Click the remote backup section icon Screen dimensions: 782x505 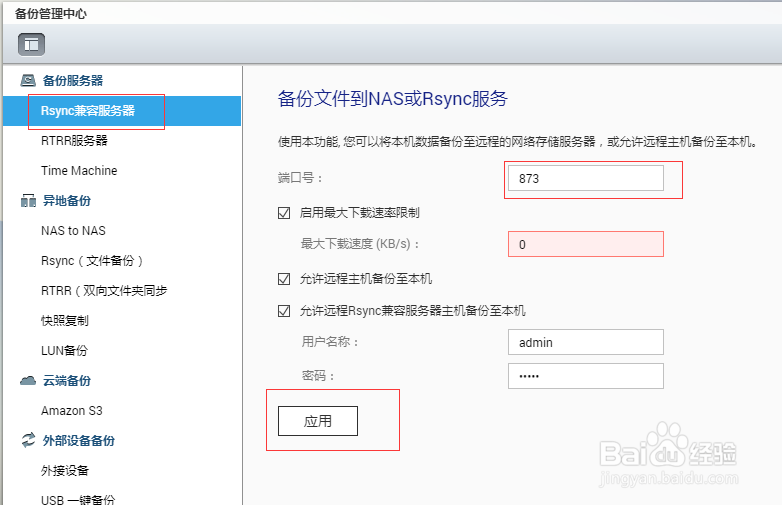click(x=28, y=201)
